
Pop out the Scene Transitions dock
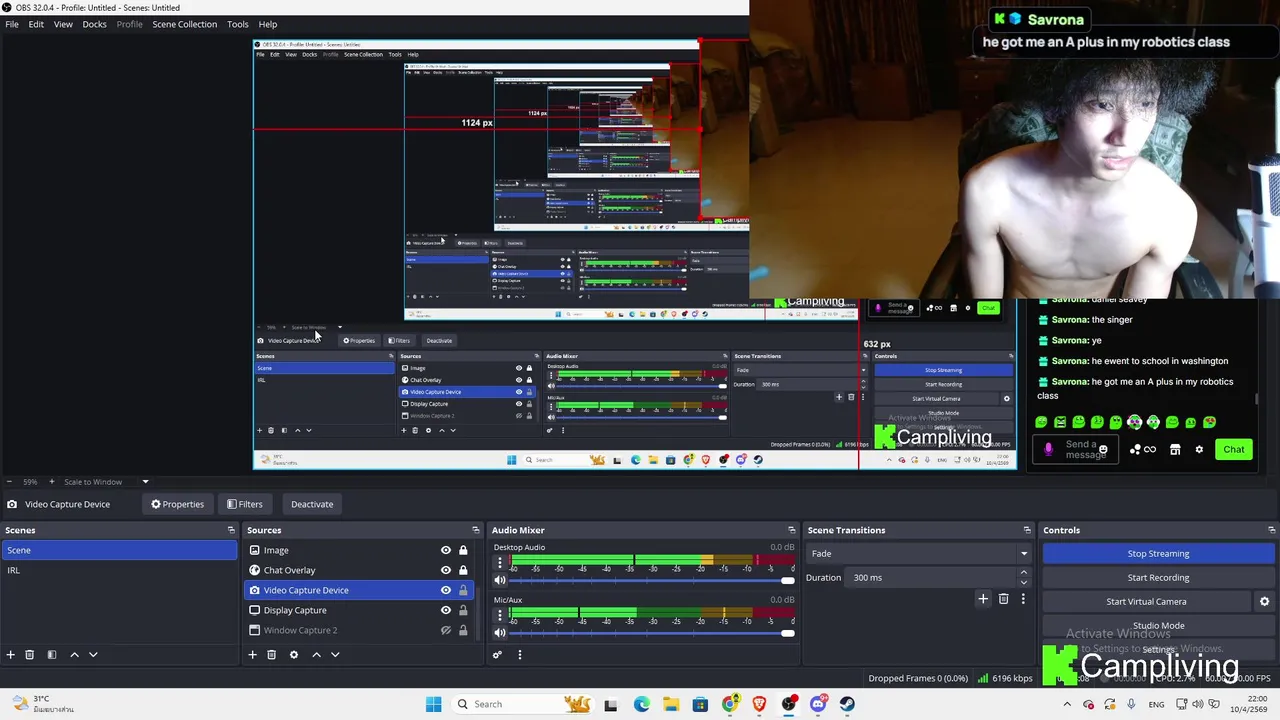1026,530
